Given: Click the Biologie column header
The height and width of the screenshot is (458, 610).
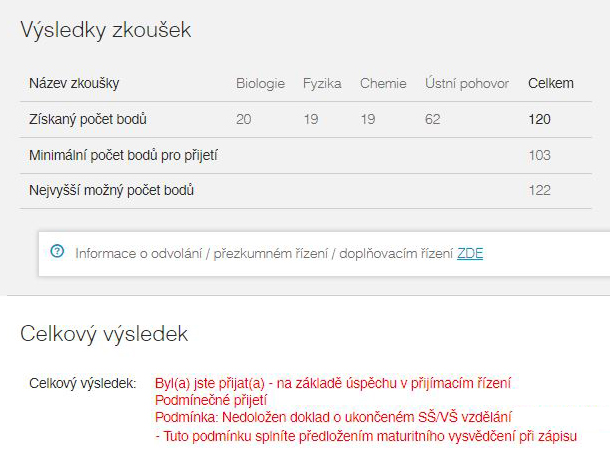Looking at the screenshot, I should 260,83.
